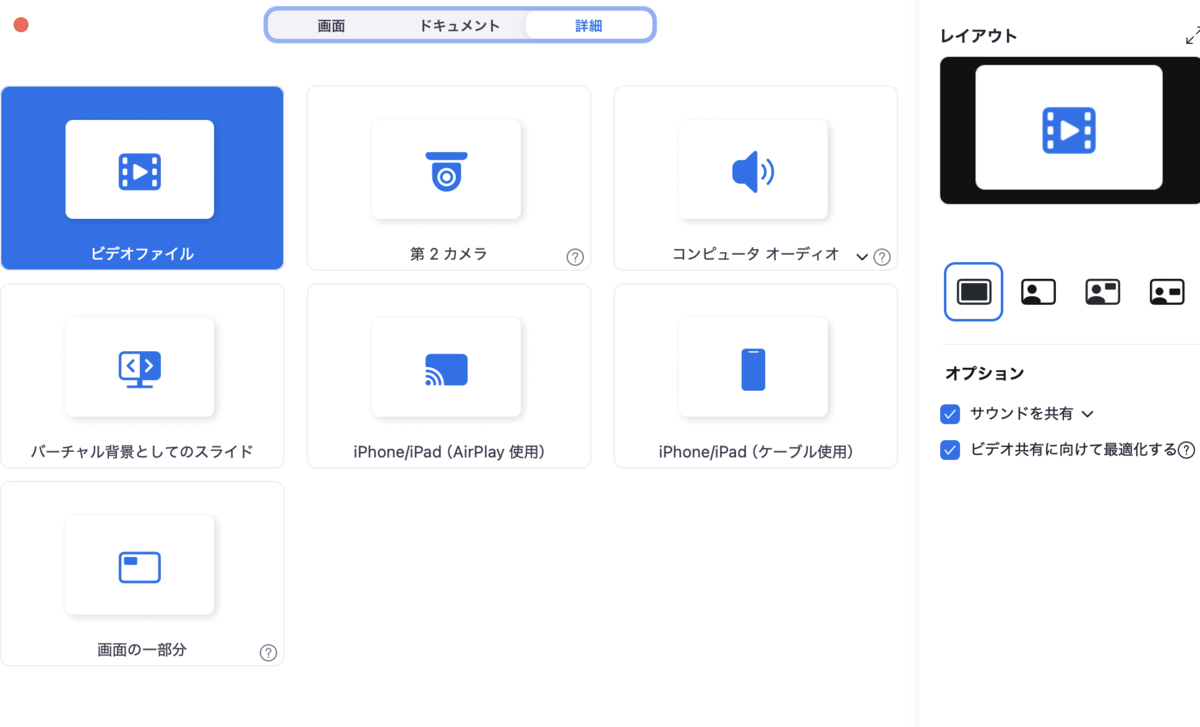Click the 画面の一部分 label text
Image resolution: width=1200 pixels, height=727 pixels.
[142, 650]
